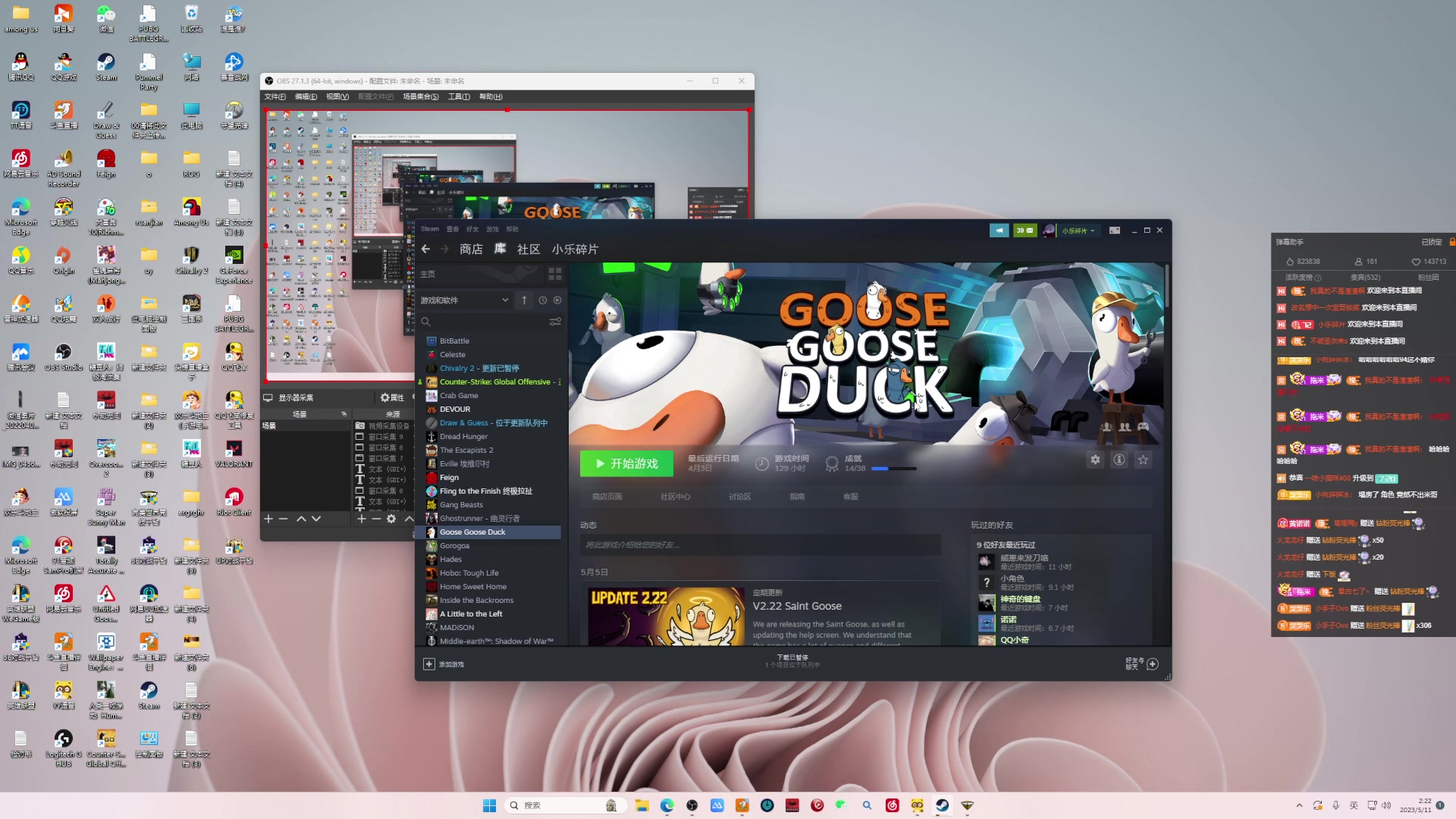Go to the 商店 tab in Steam

[x=471, y=249]
